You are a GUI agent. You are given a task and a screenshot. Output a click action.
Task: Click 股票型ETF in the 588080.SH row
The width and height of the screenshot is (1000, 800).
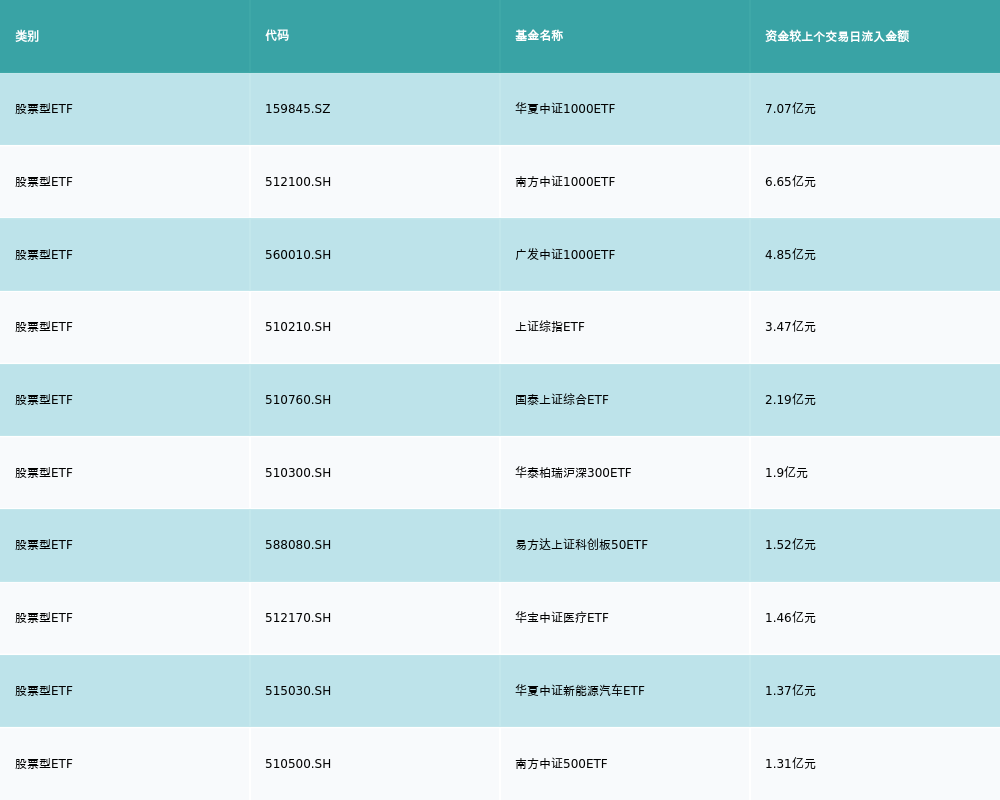click(x=44, y=545)
